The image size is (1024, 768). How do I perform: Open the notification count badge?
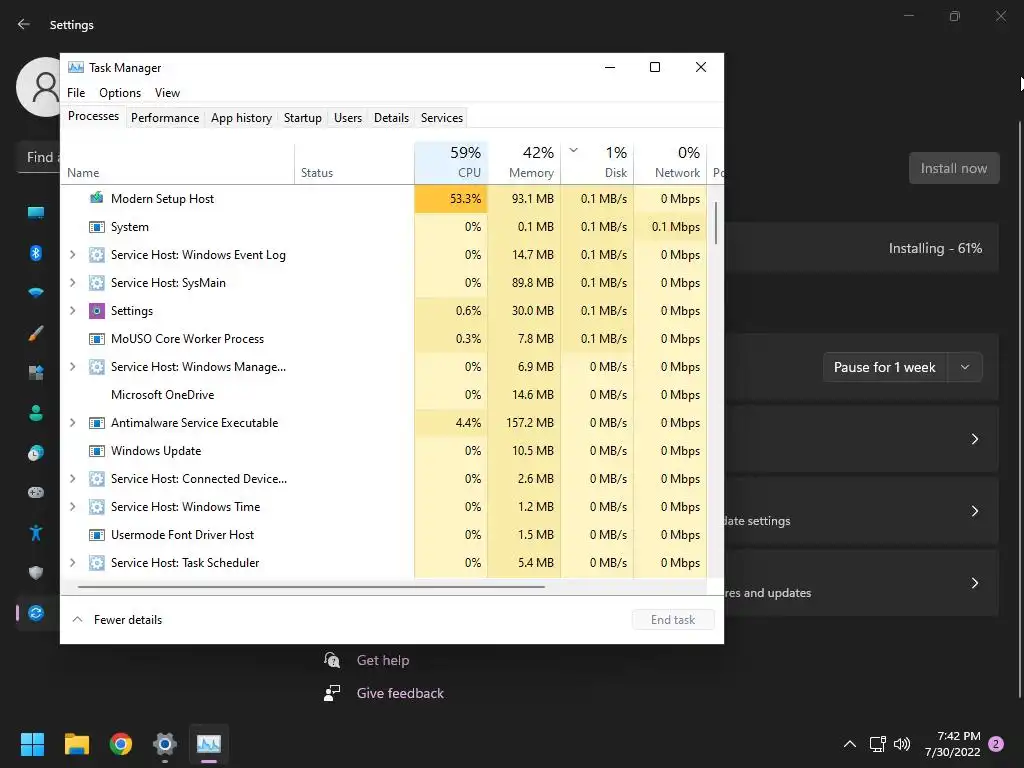[x=996, y=744]
